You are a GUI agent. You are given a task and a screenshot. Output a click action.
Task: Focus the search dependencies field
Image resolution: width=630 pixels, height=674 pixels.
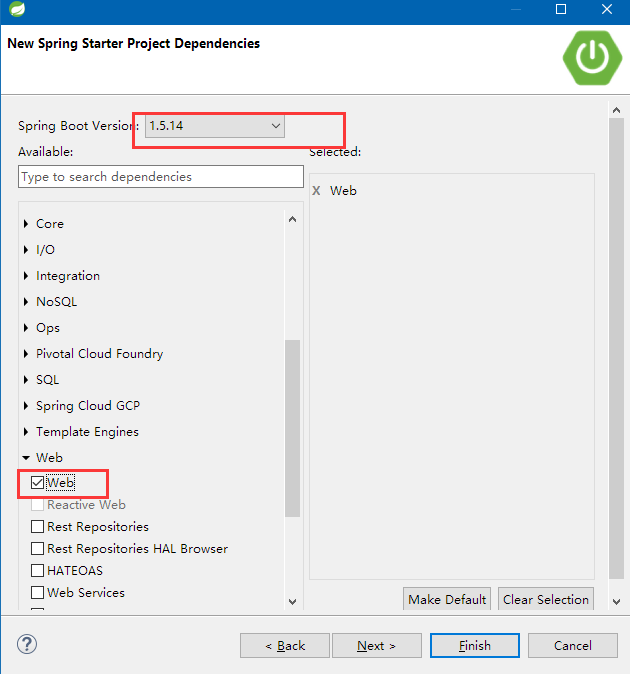point(161,177)
